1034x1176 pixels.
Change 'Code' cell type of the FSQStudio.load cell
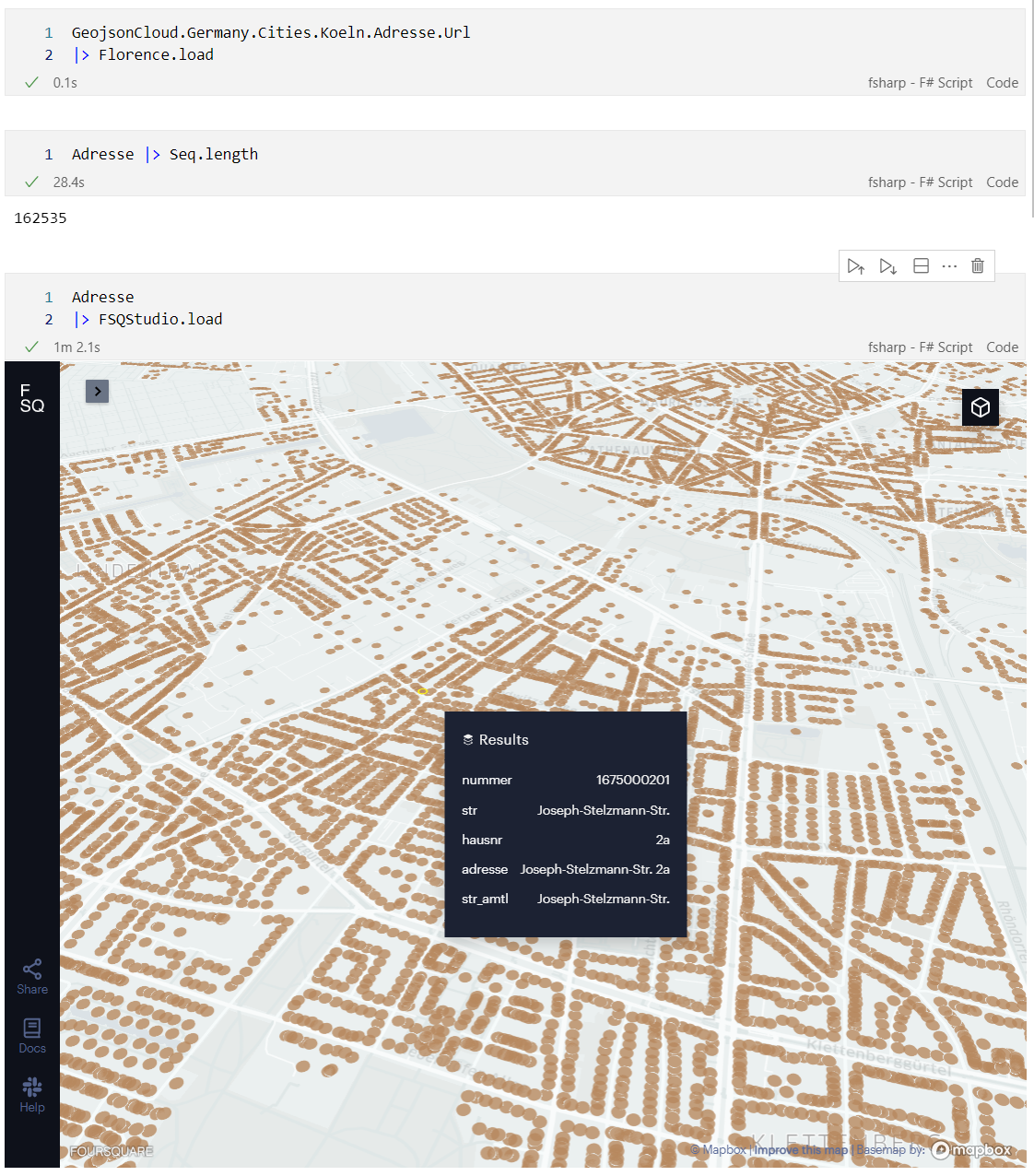pos(1002,347)
